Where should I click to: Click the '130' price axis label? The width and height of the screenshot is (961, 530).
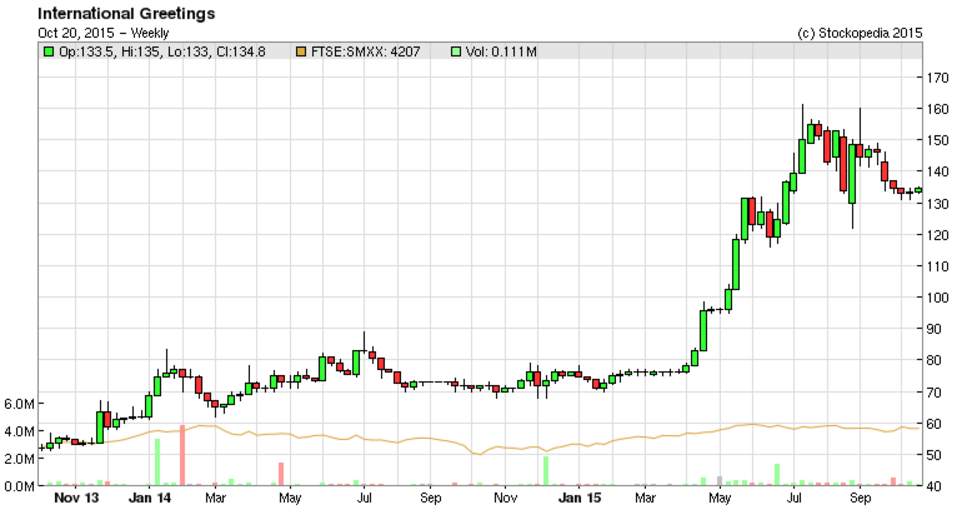(938, 203)
